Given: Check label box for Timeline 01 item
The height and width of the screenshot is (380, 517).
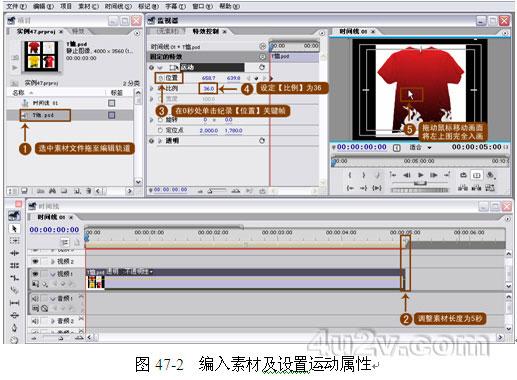Looking at the screenshot, I should [112, 103].
